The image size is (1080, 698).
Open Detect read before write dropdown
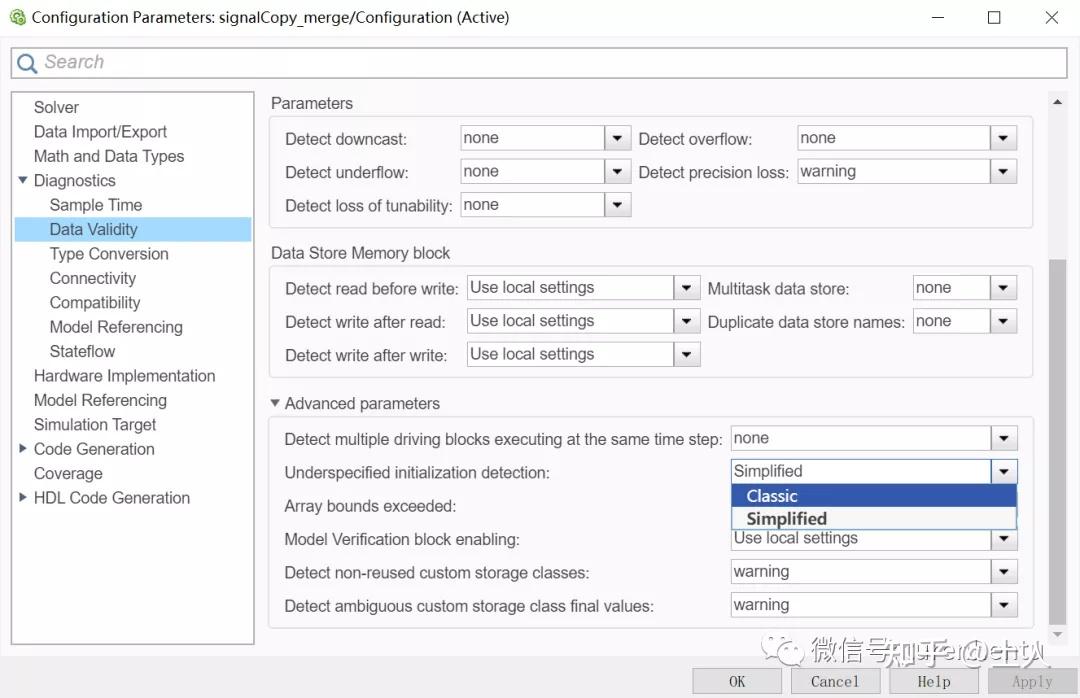(x=686, y=288)
